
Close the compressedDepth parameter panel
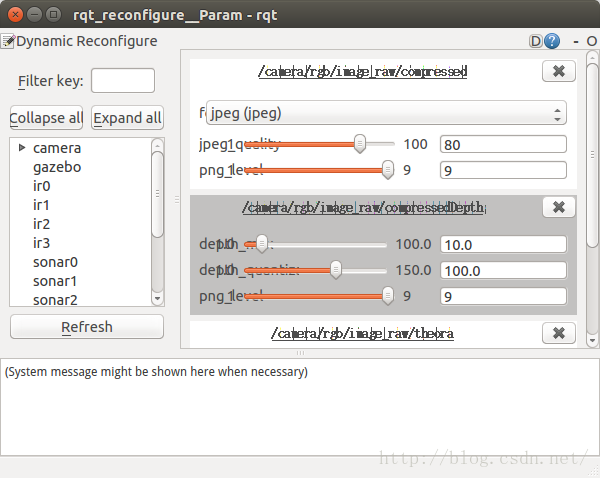558,207
